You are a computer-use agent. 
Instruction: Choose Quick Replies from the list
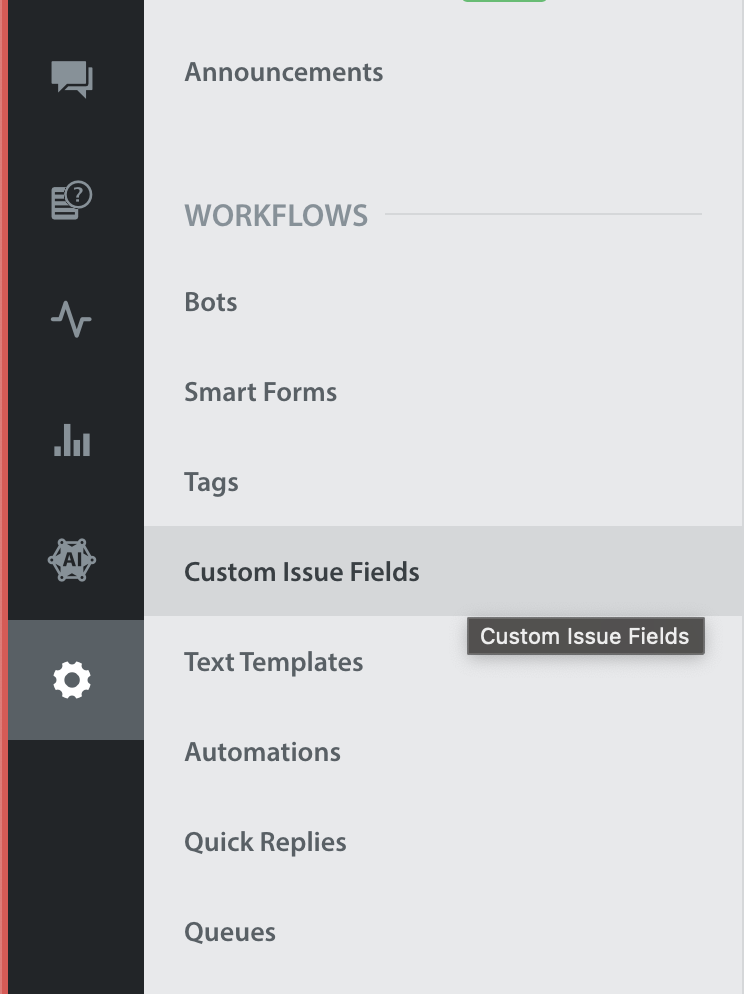265,842
